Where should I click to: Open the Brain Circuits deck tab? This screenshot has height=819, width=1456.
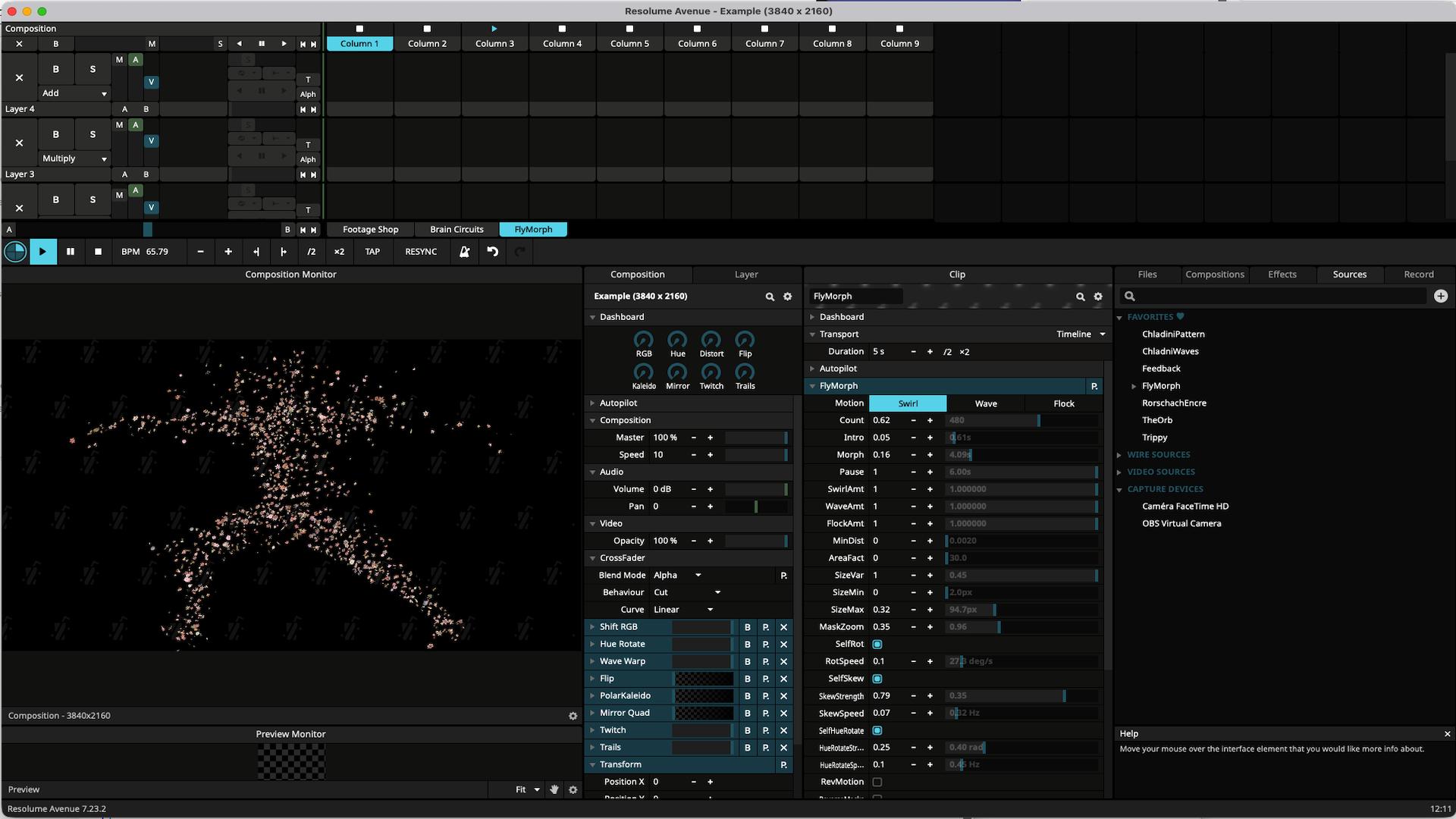point(456,230)
